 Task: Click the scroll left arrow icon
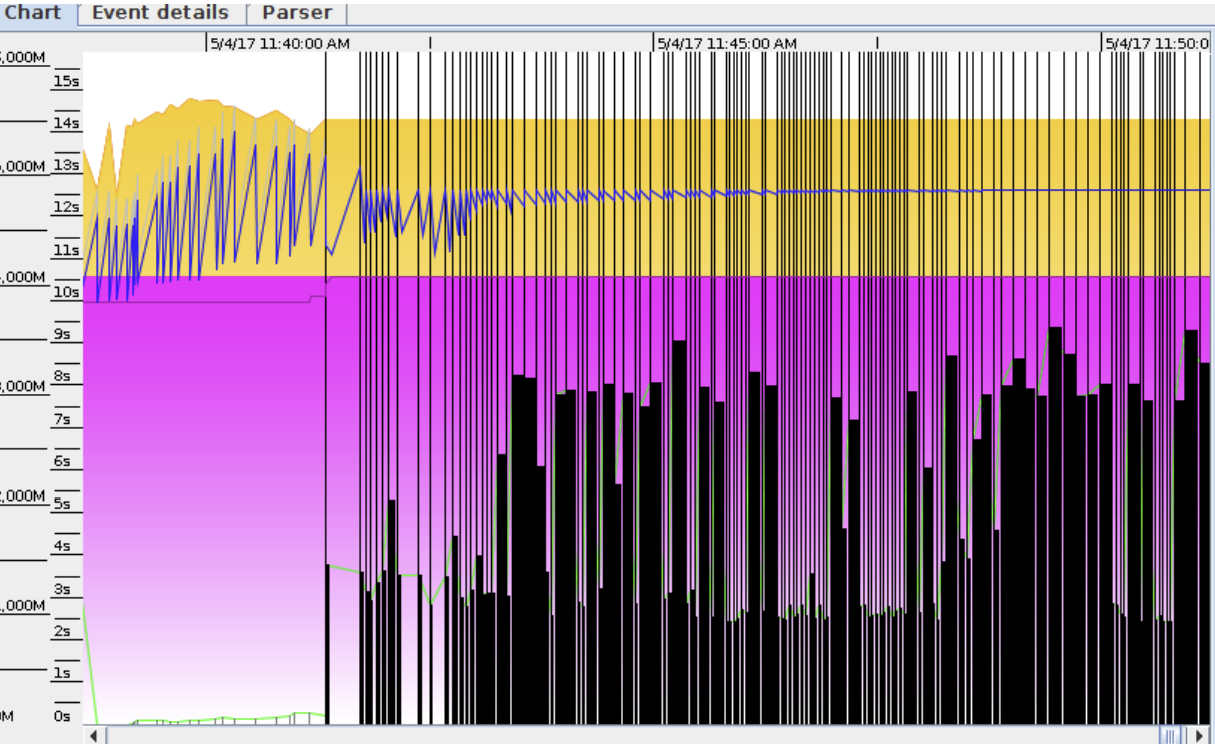coord(94,735)
